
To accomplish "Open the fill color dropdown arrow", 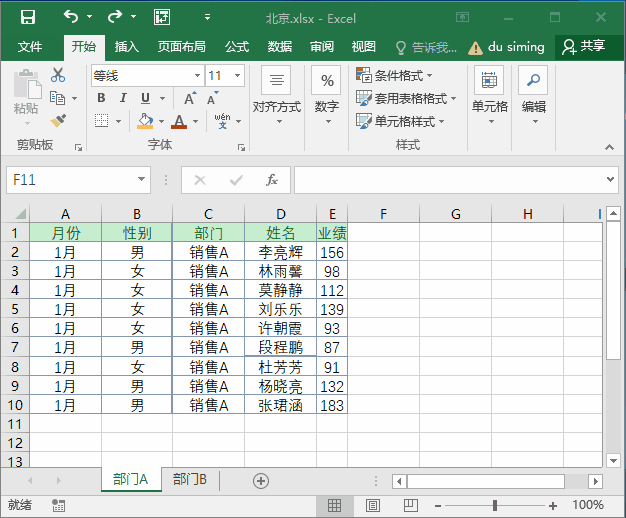I will pos(161,121).
